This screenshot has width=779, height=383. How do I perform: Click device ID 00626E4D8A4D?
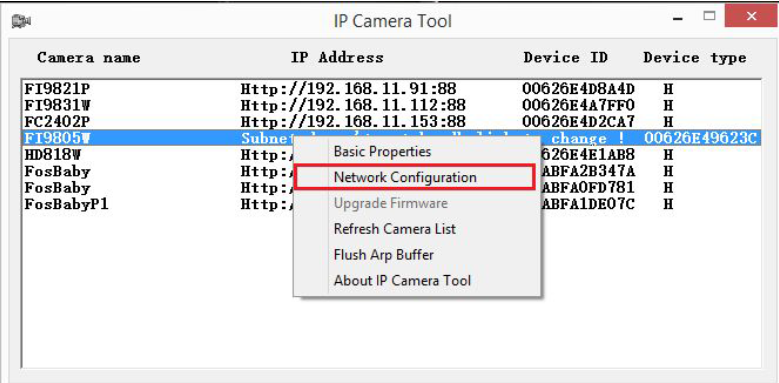click(578, 89)
